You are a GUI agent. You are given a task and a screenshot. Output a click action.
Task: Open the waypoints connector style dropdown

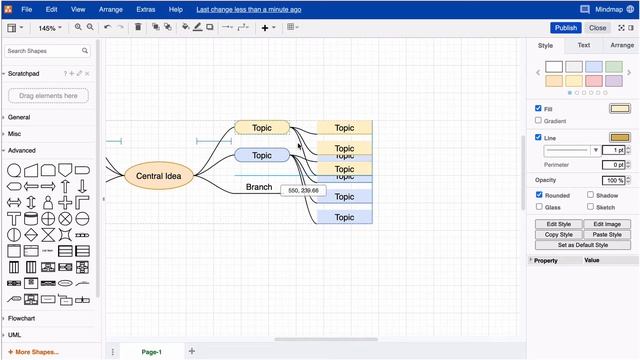243,27
